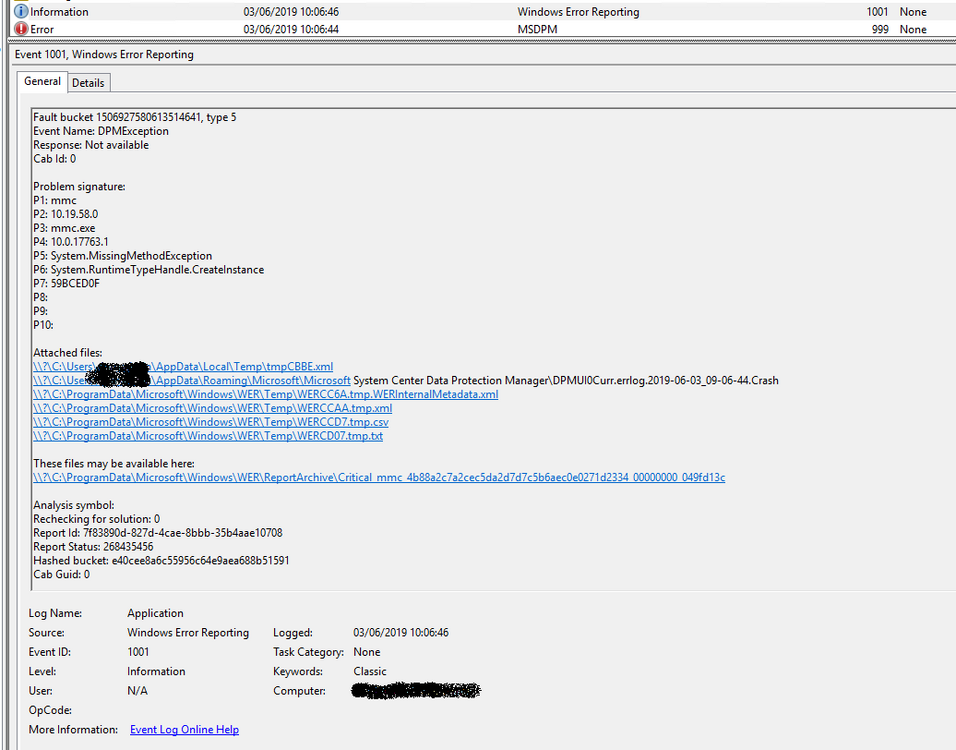
Task: Open the WERCD07.tmp.txt file link
Action: 208,436
